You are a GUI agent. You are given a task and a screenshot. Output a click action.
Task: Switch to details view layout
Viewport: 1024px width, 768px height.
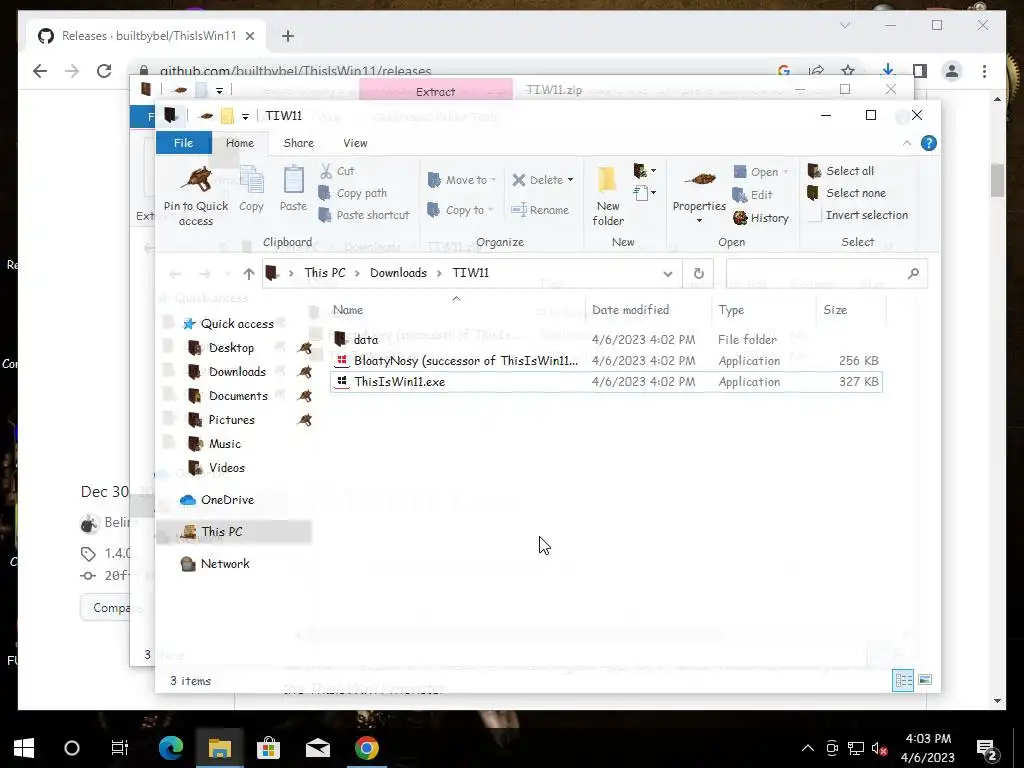903,680
